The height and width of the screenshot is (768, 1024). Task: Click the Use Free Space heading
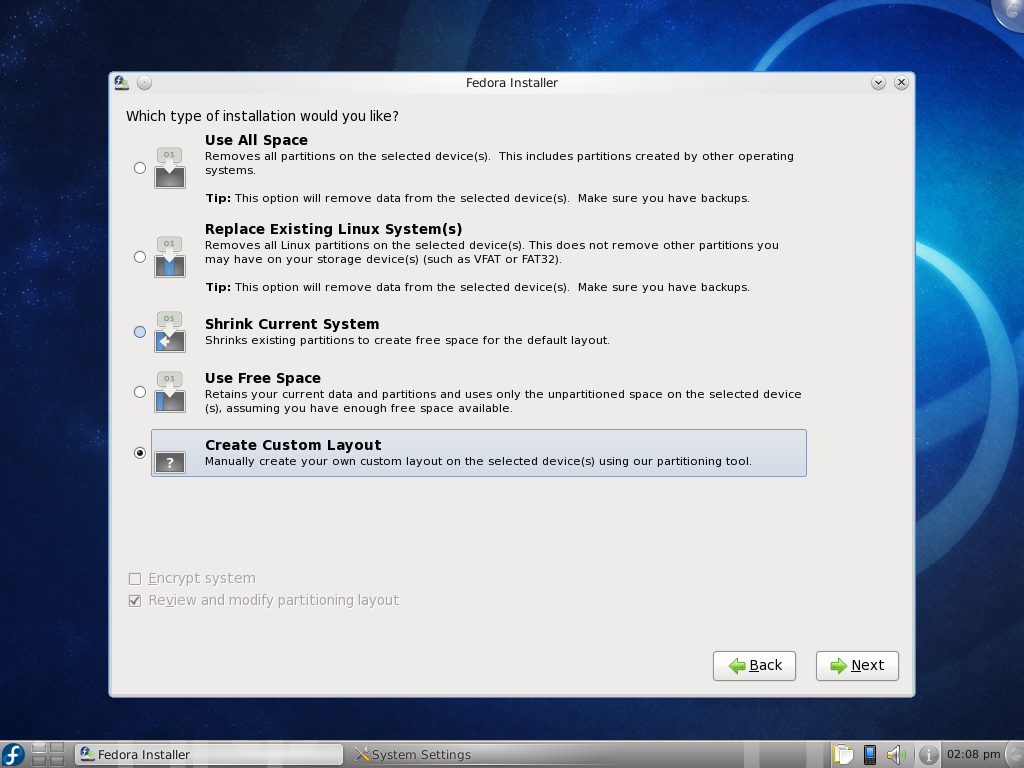(263, 378)
